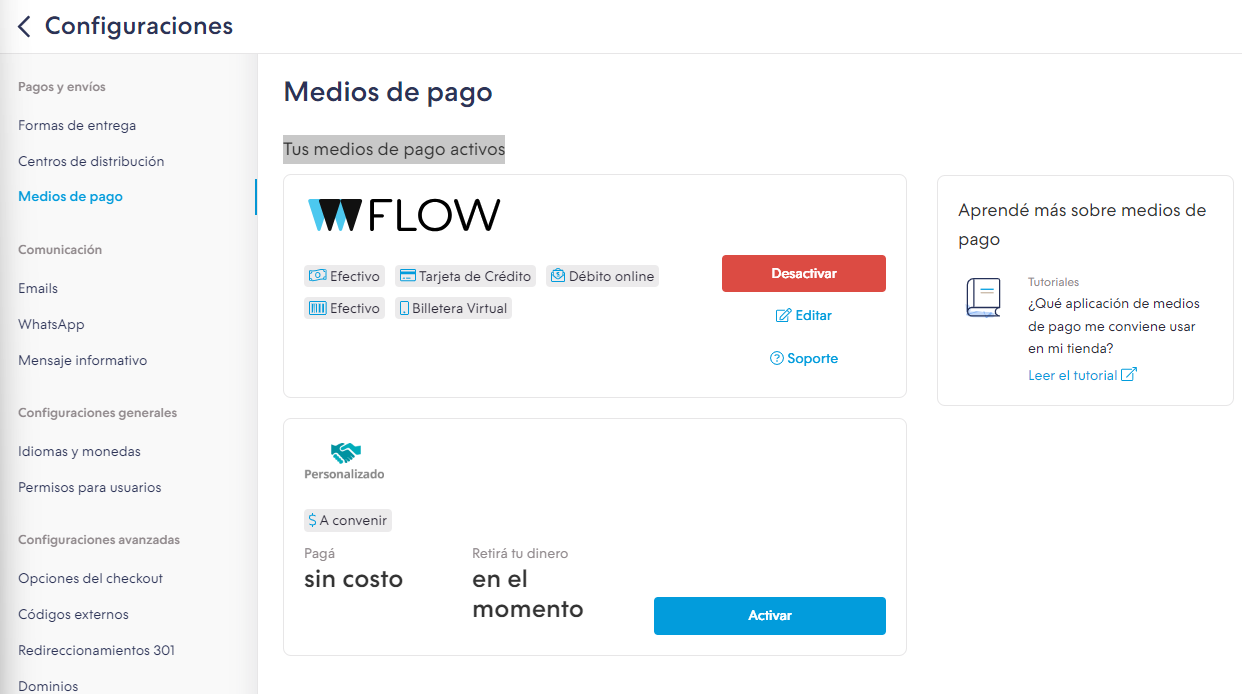Click the credit card icon in Tarjeta de Crédito
The width and height of the screenshot is (1242, 694).
407,276
